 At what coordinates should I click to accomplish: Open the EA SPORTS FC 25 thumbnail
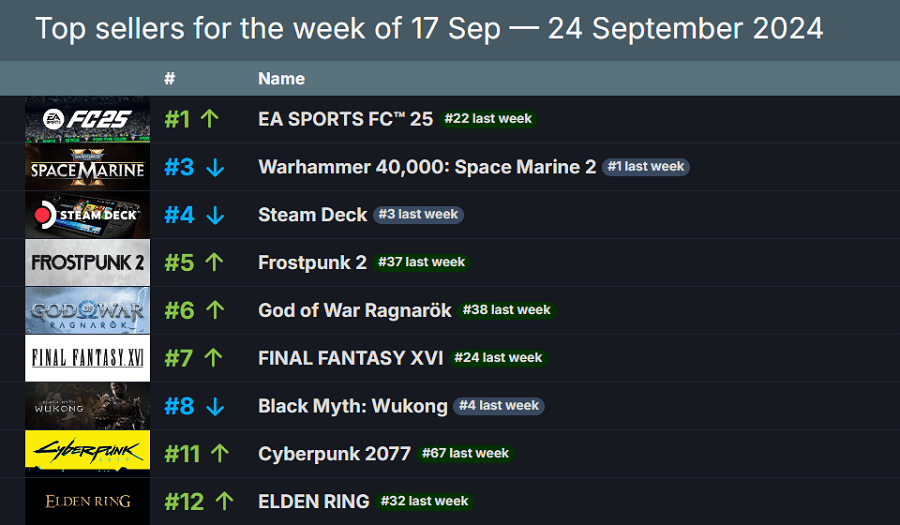(x=87, y=119)
